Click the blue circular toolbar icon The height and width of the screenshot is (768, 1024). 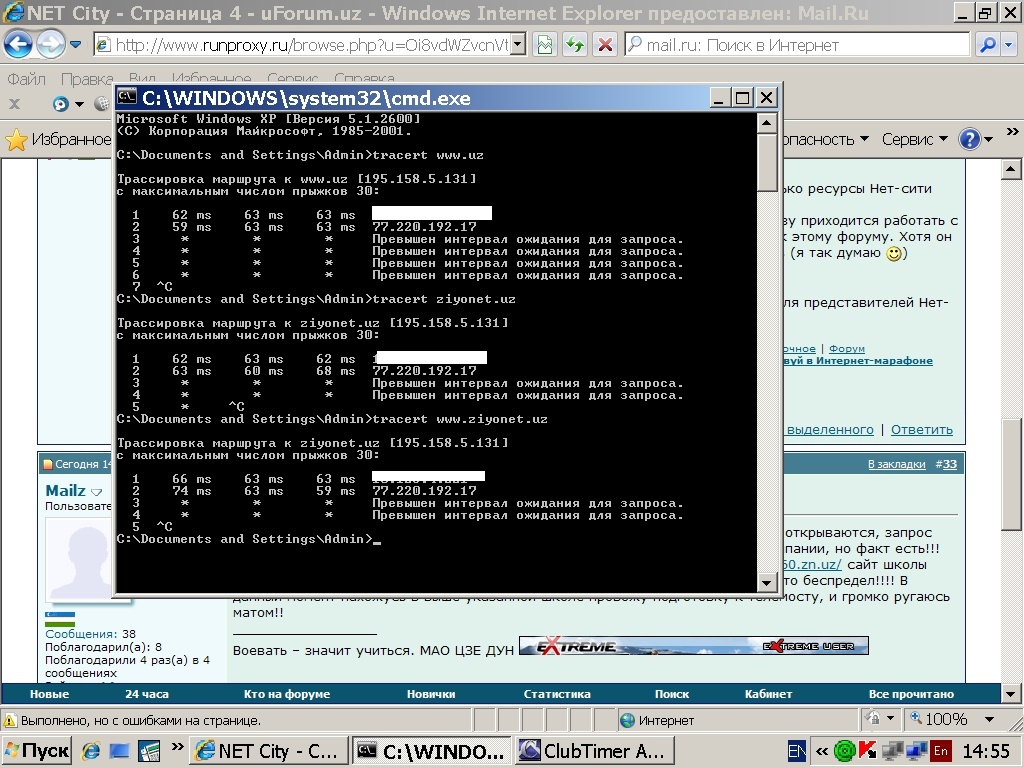coord(61,103)
